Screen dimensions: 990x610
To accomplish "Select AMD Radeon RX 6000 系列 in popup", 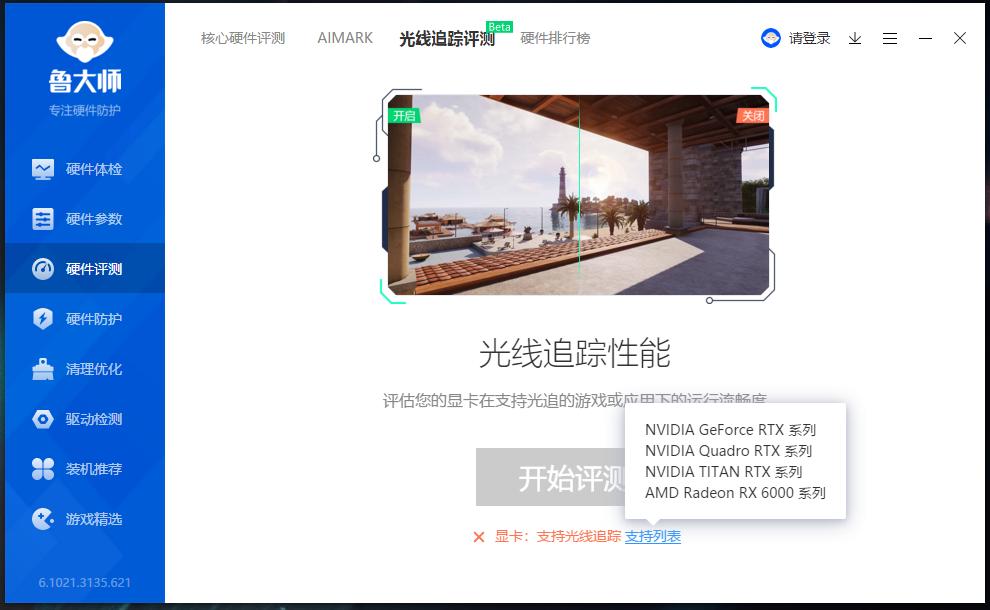I will 736,493.
